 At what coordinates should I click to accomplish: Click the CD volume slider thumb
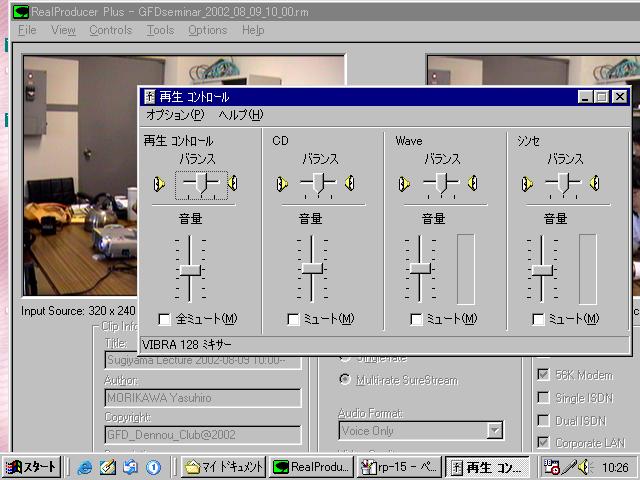point(312,269)
